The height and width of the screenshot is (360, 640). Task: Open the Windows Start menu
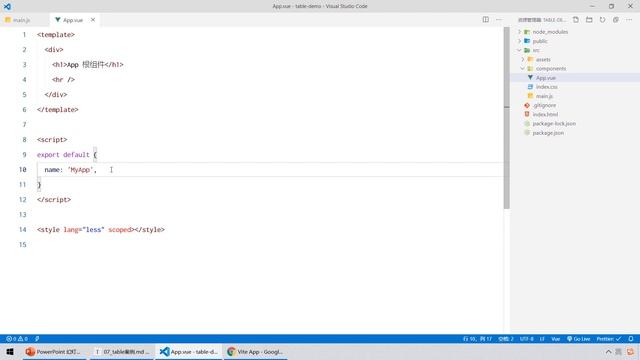click(9, 351)
